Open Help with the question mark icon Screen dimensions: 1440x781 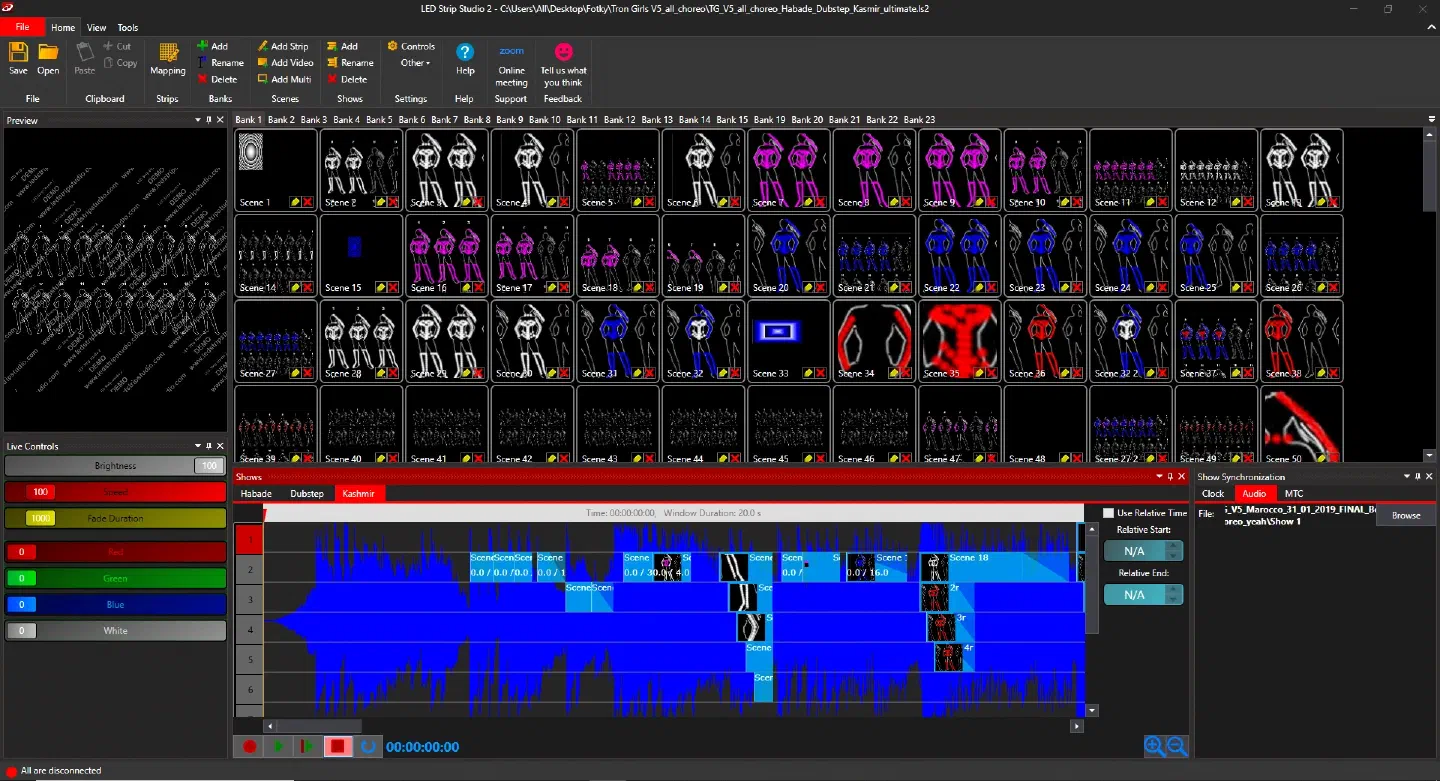click(x=464, y=59)
